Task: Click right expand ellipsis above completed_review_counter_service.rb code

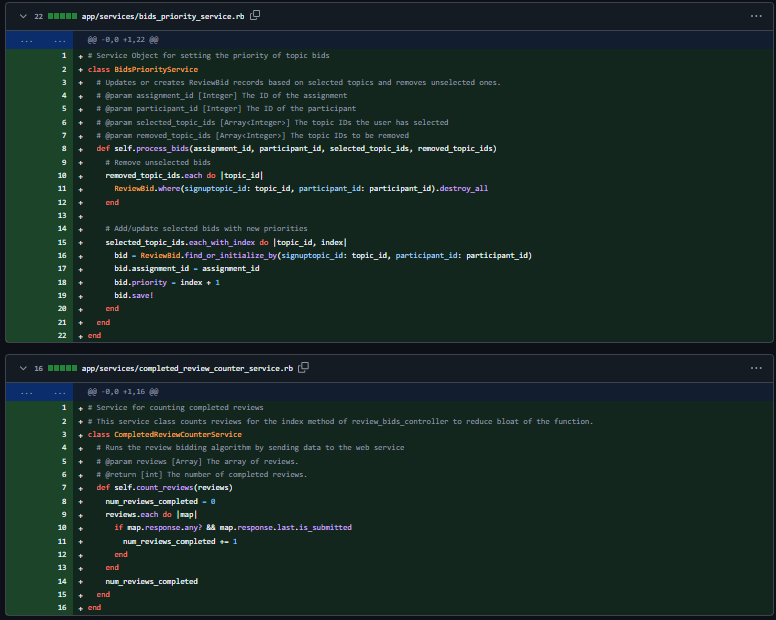Action: pyautogui.click(x=62, y=393)
